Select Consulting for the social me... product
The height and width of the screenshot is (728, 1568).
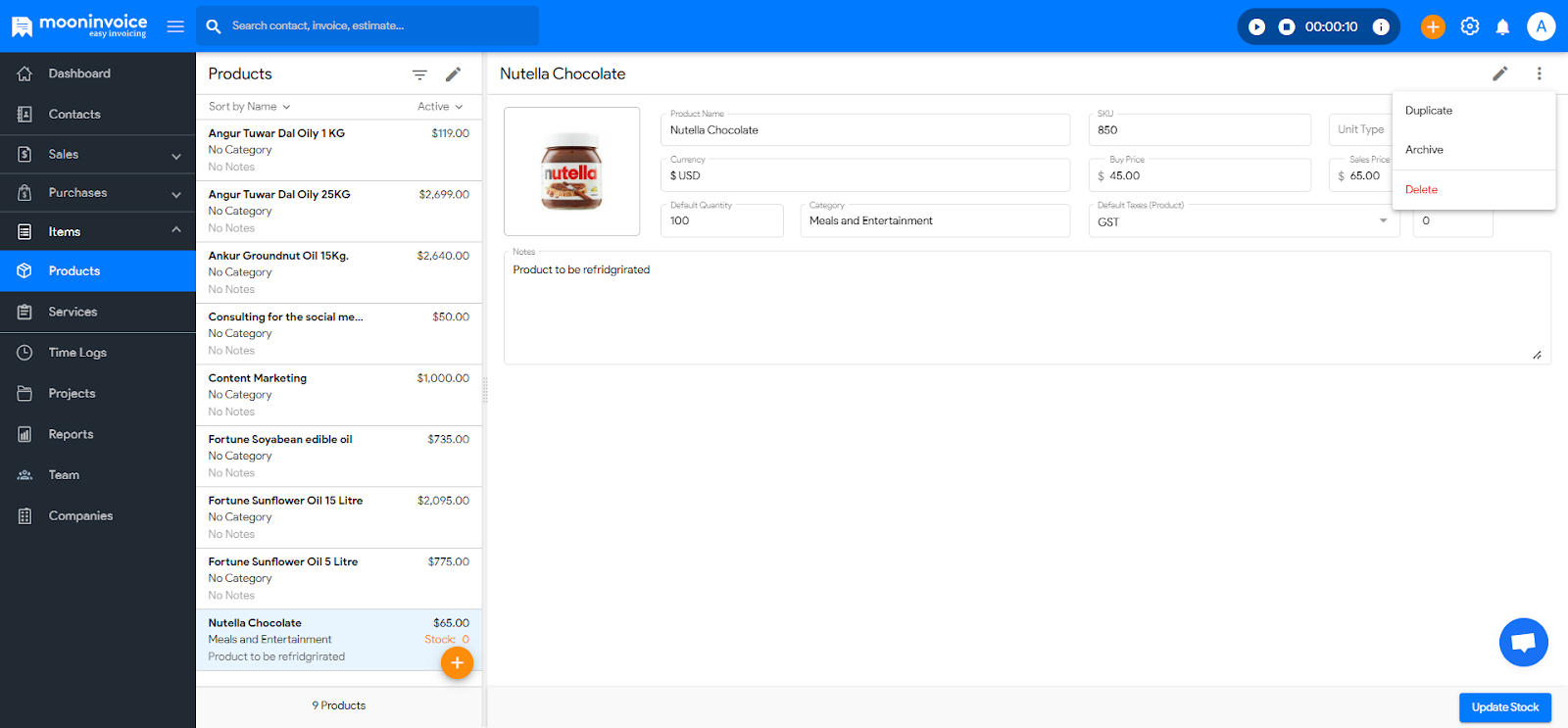339,334
